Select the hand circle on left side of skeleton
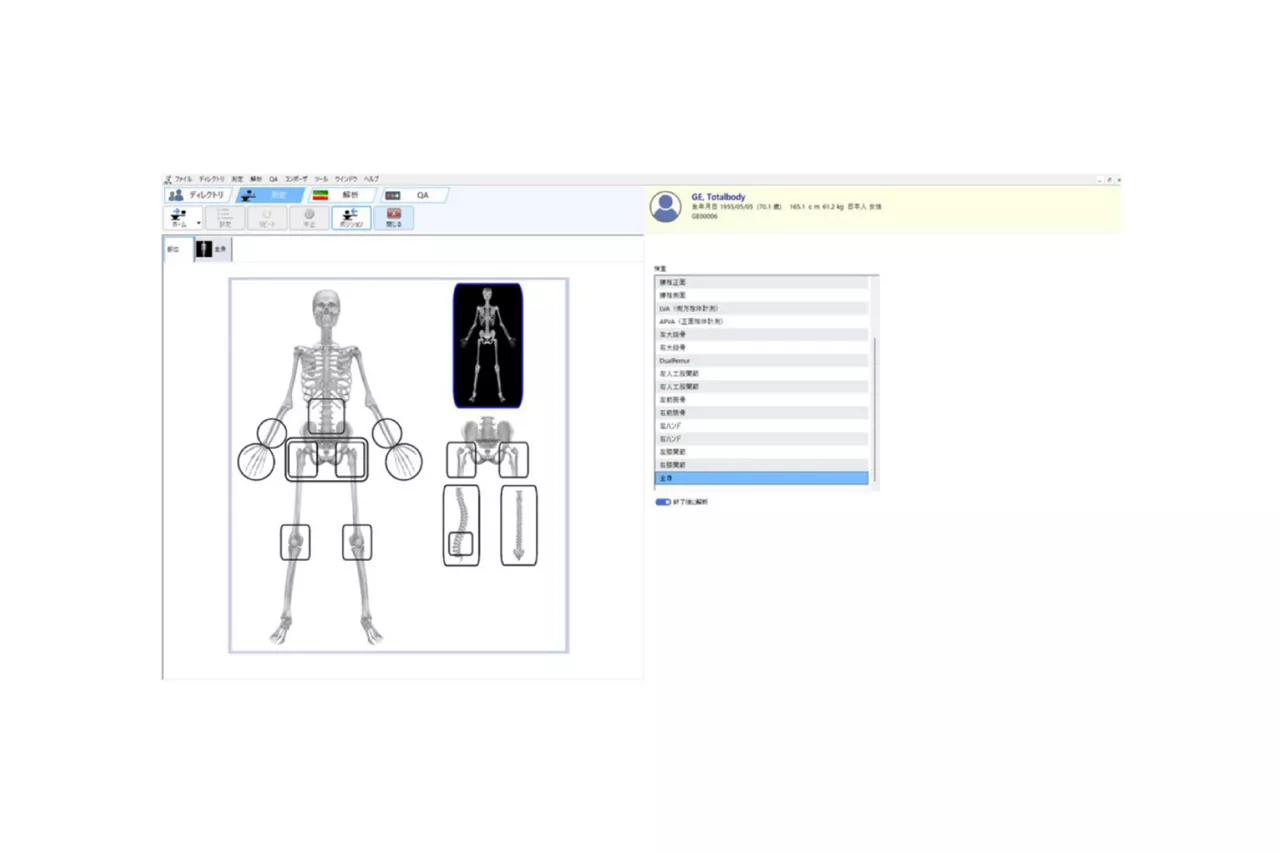The width and height of the screenshot is (1280, 854). pyautogui.click(x=256, y=462)
